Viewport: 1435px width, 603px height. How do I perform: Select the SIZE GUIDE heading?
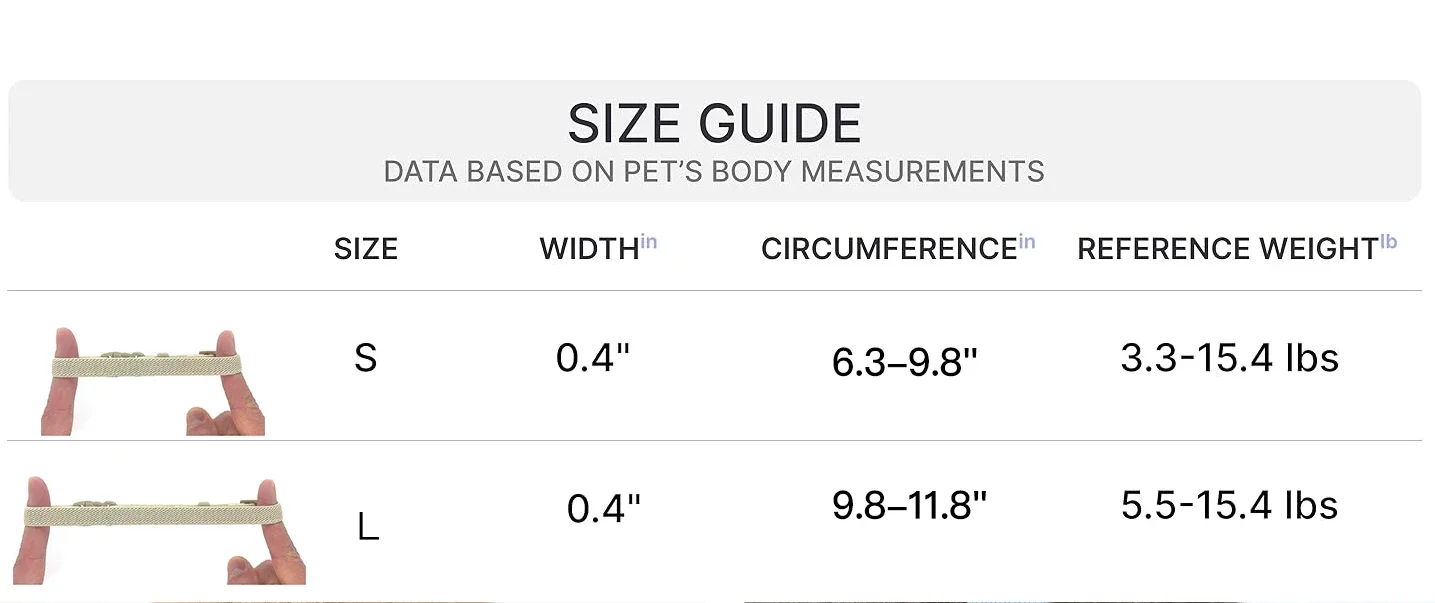pos(714,124)
